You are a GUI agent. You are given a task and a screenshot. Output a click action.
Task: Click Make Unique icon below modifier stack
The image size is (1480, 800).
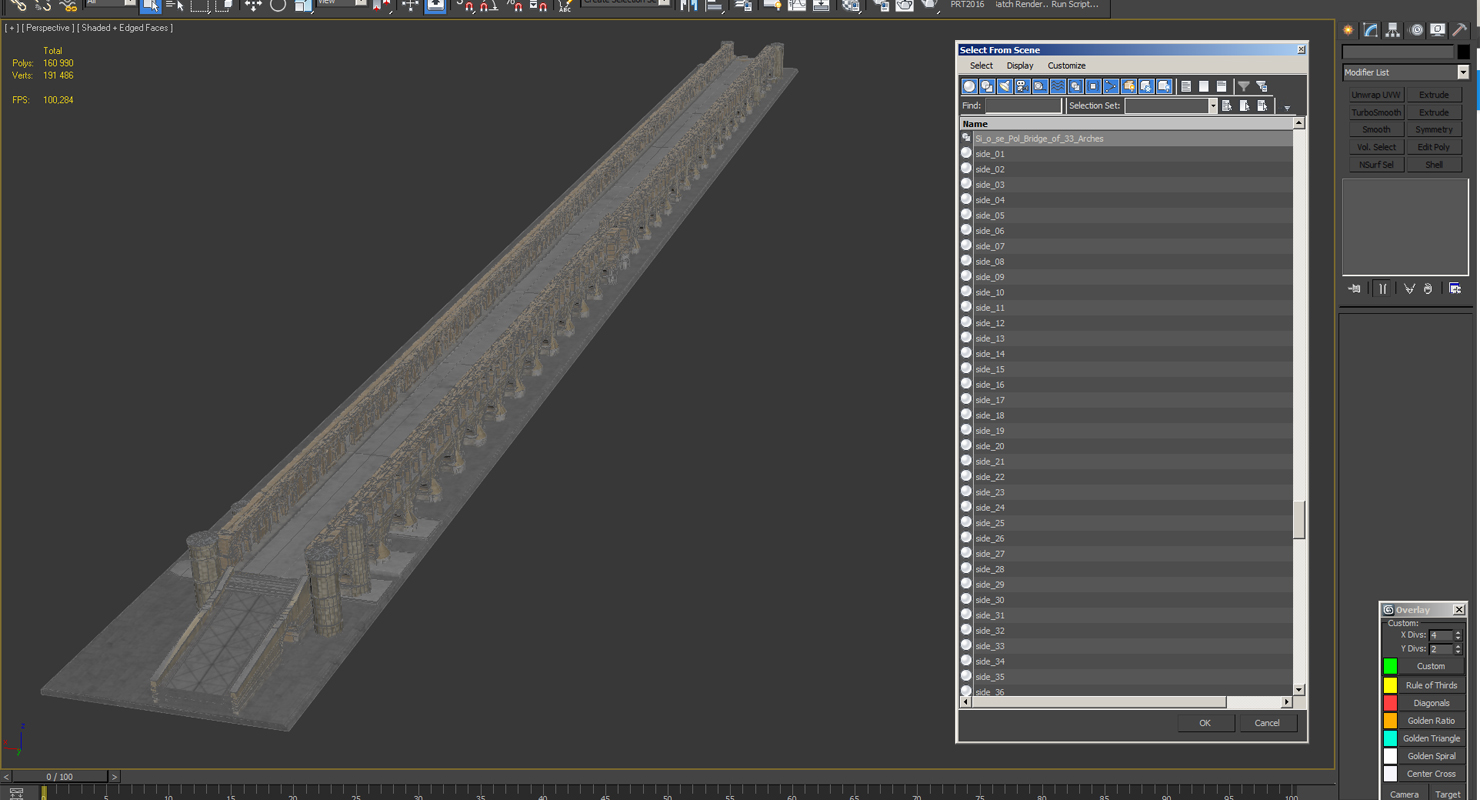click(x=1409, y=289)
